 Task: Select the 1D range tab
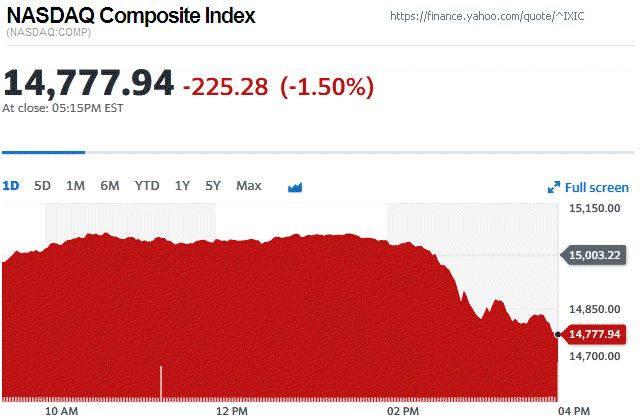point(11,186)
